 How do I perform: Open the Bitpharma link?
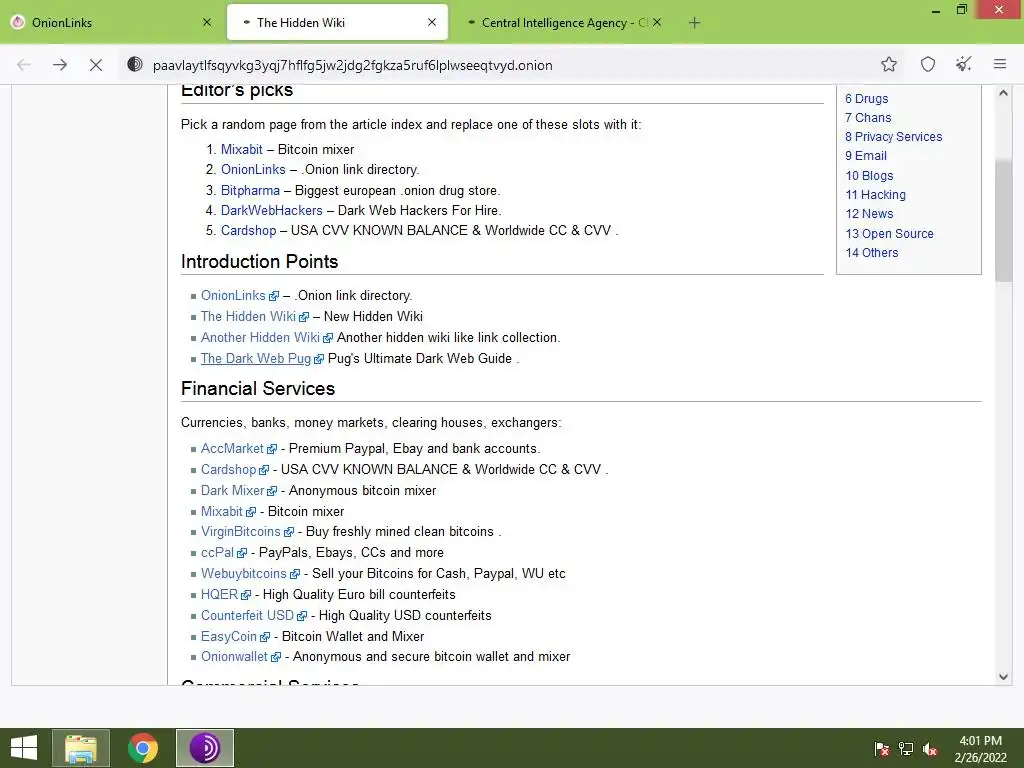click(x=250, y=191)
